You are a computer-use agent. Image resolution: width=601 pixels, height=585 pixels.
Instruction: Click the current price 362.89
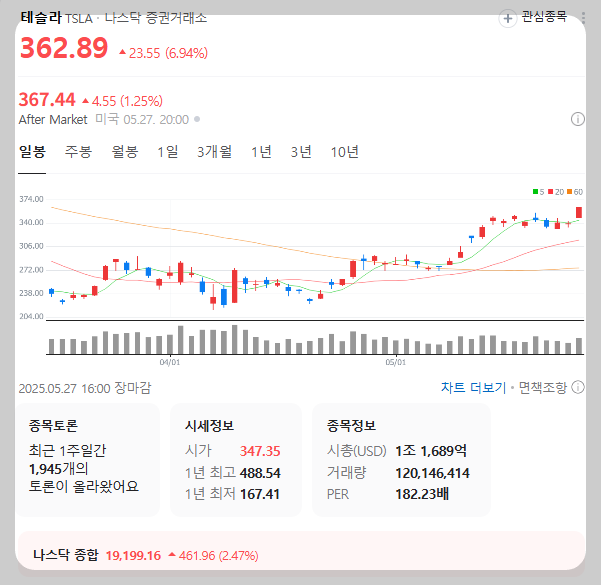pos(64,48)
